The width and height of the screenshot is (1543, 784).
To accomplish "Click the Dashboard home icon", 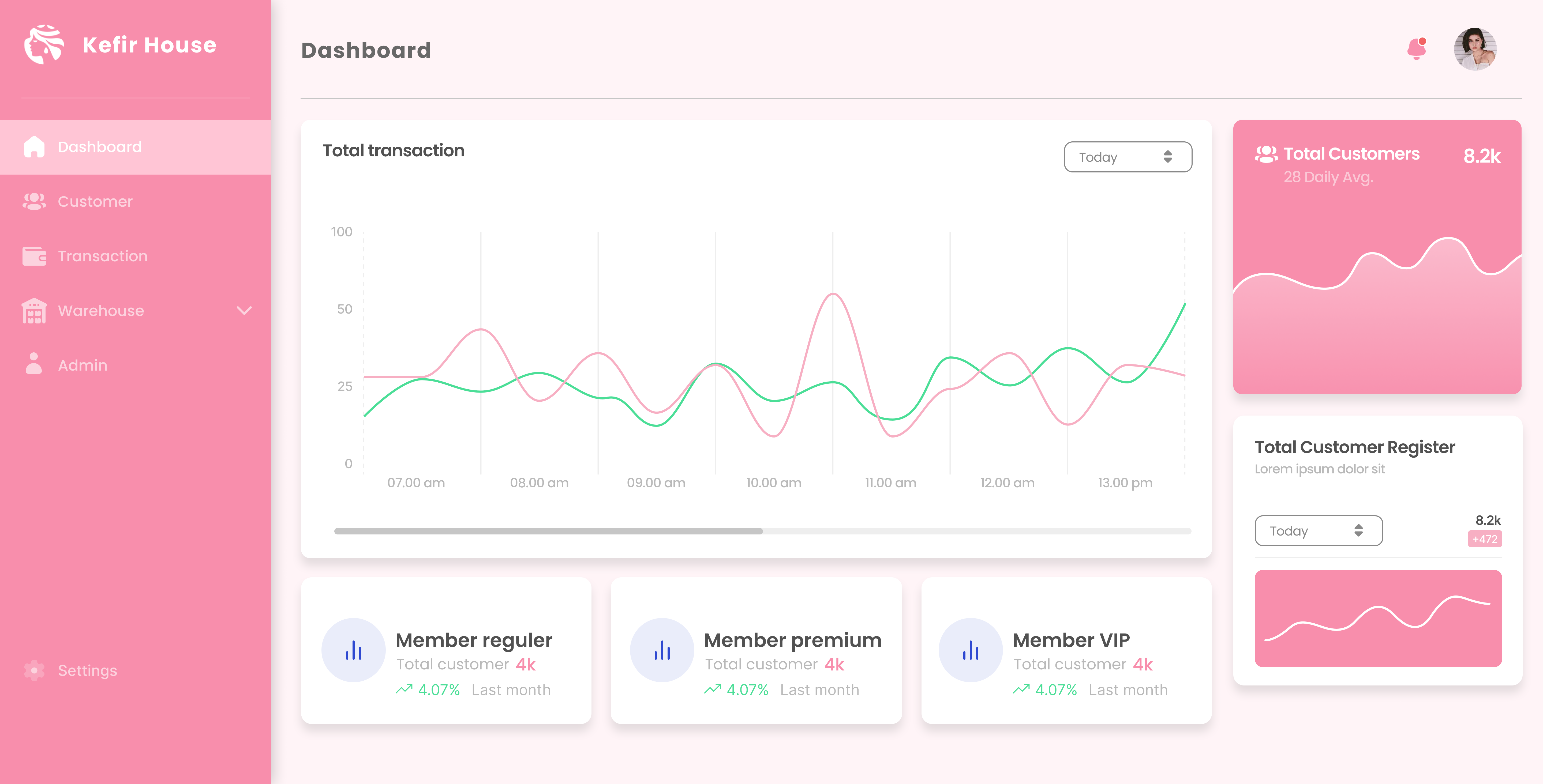I will (34, 147).
